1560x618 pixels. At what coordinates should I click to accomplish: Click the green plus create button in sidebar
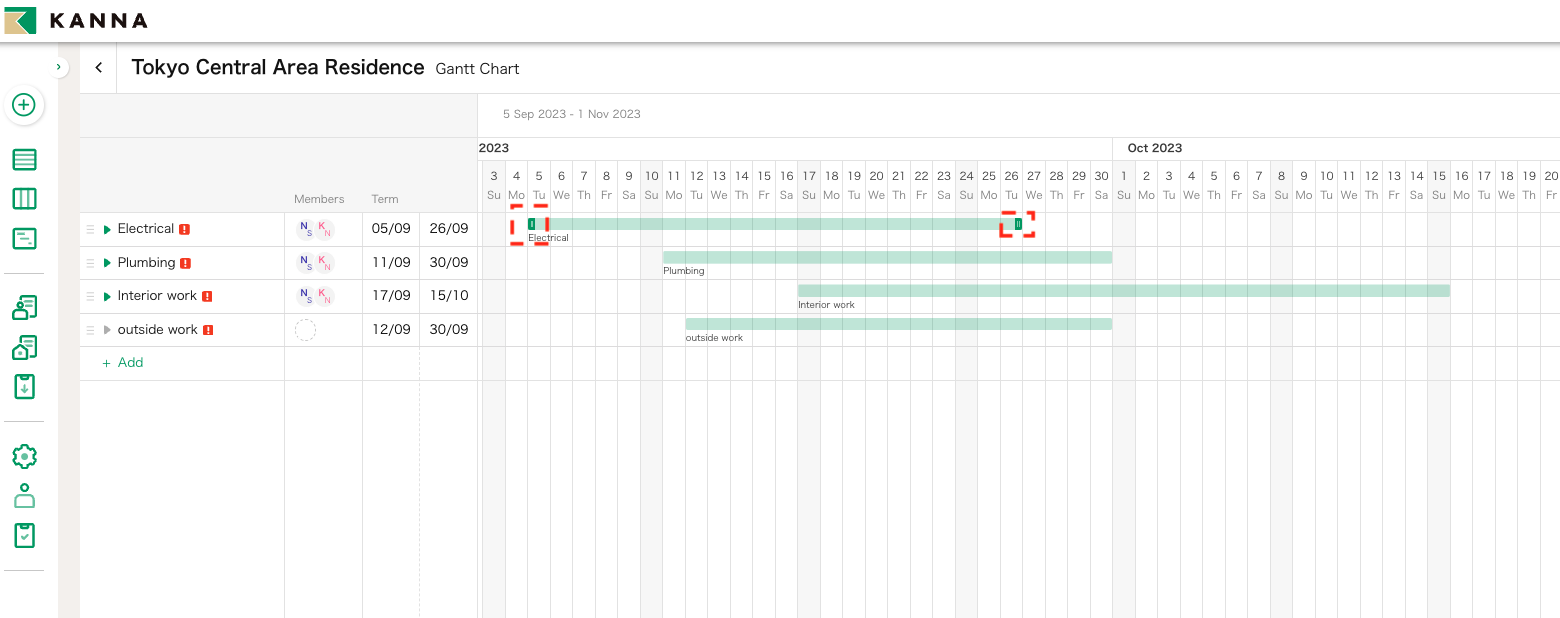24,105
